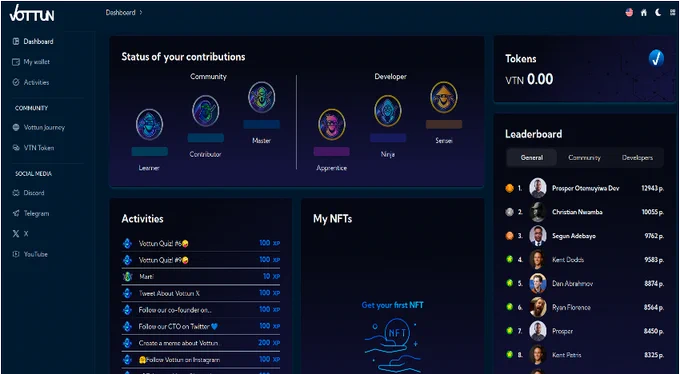
Task: Click the Dashboard icon in sidebar
Action: (x=16, y=42)
